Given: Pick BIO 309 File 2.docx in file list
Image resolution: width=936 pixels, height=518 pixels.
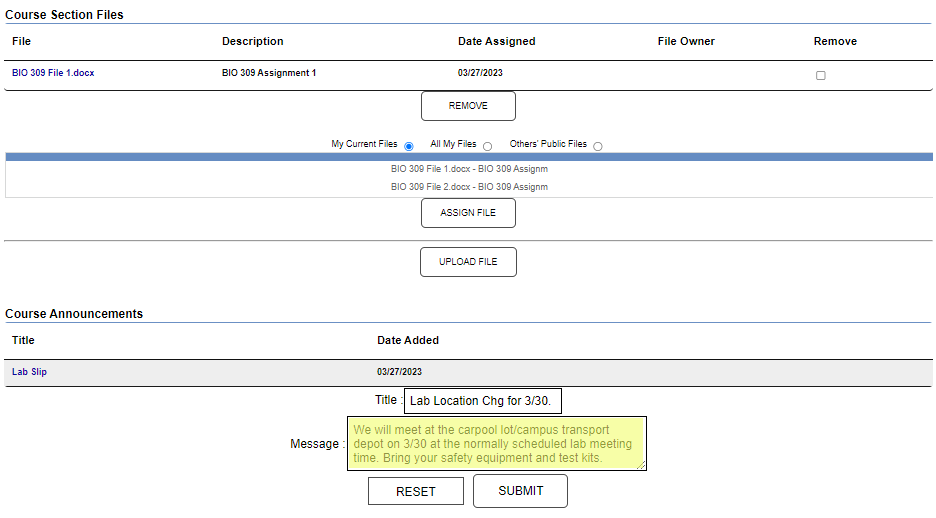Looking at the screenshot, I should click(469, 187).
